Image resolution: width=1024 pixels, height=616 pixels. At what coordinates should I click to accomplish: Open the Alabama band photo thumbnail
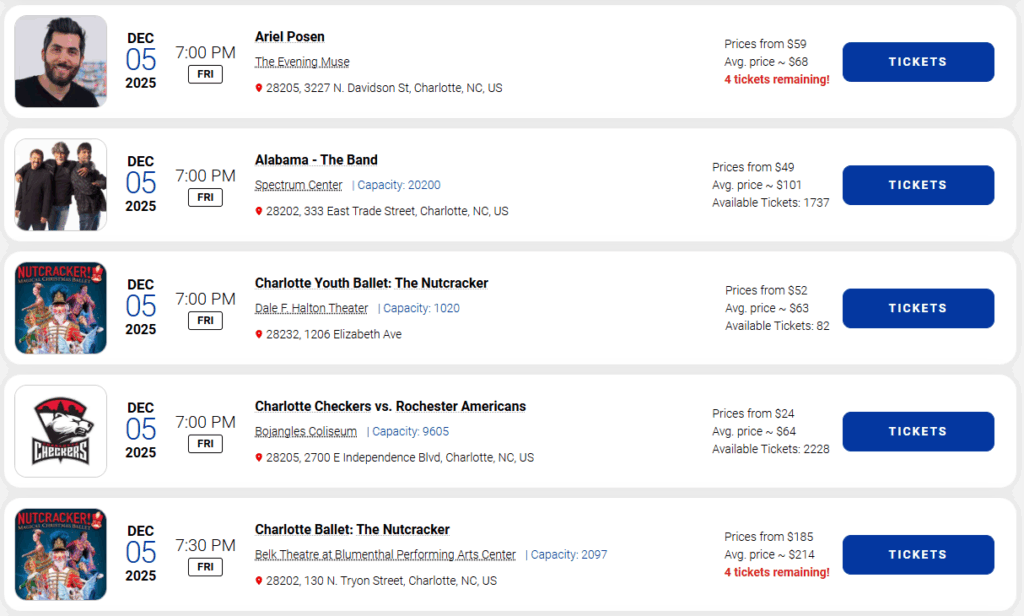tap(61, 184)
